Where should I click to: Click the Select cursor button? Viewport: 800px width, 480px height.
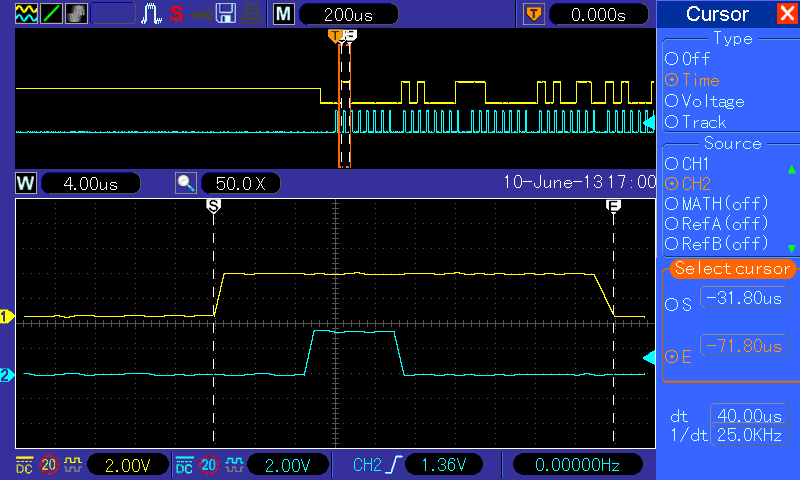click(x=732, y=268)
